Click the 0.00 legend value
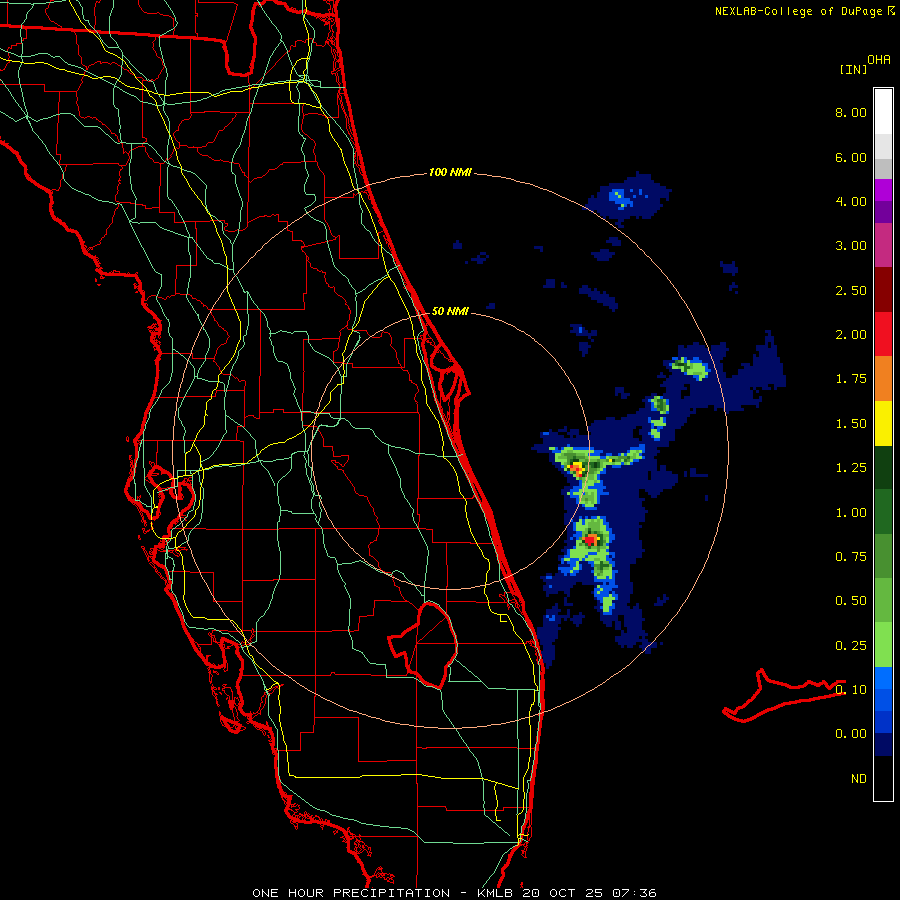Viewport: 900px width, 900px height. coord(851,734)
